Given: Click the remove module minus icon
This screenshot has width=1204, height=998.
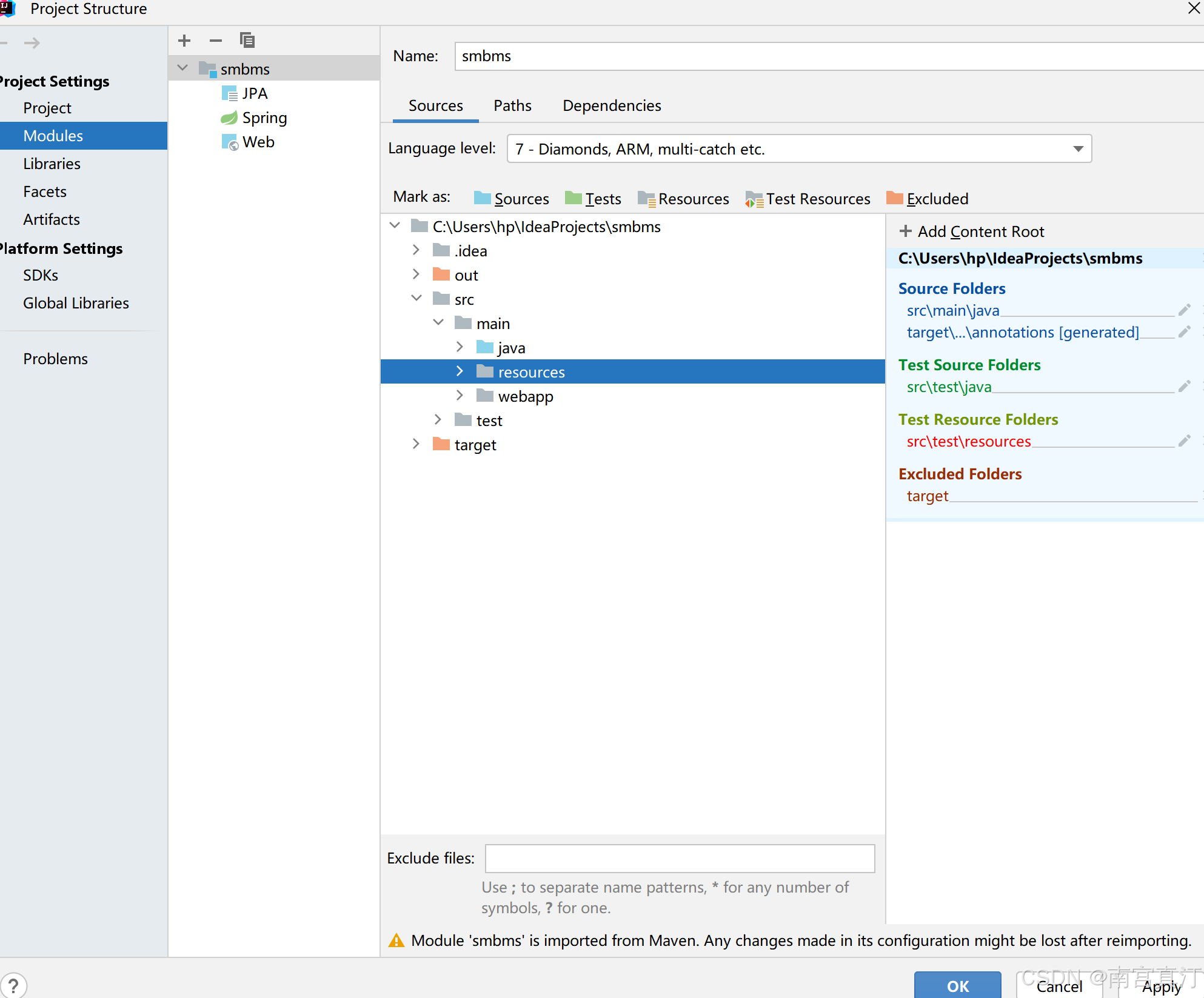Looking at the screenshot, I should coord(216,41).
